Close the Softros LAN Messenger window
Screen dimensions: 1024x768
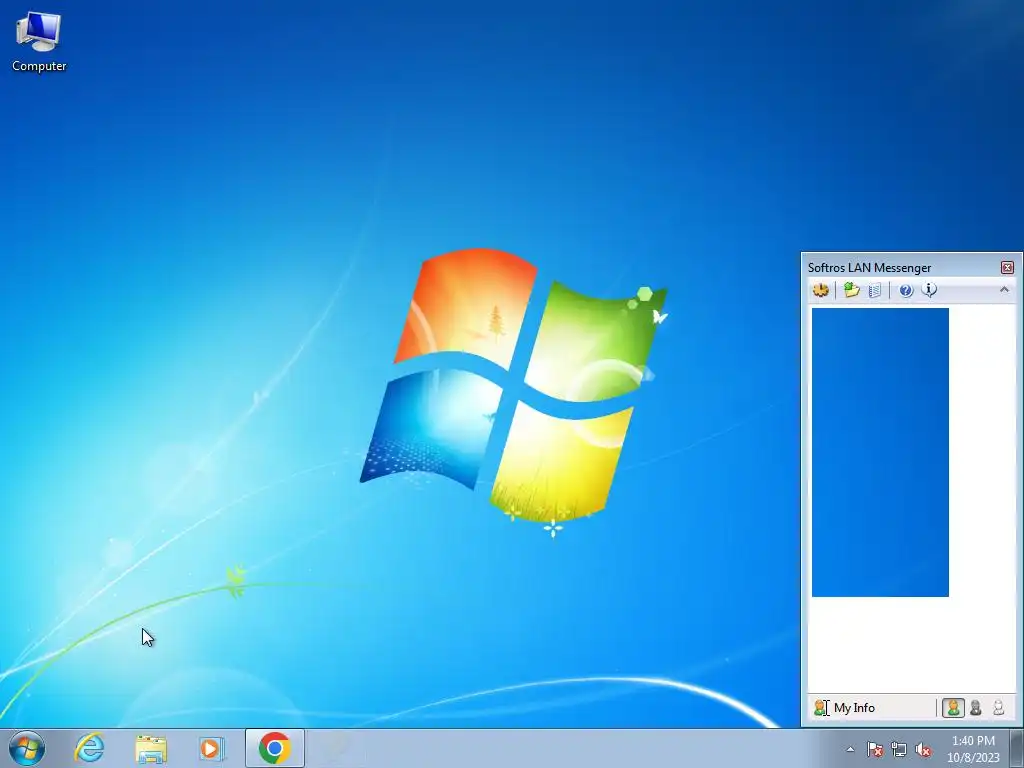pyautogui.click(x=1007, y=267)
